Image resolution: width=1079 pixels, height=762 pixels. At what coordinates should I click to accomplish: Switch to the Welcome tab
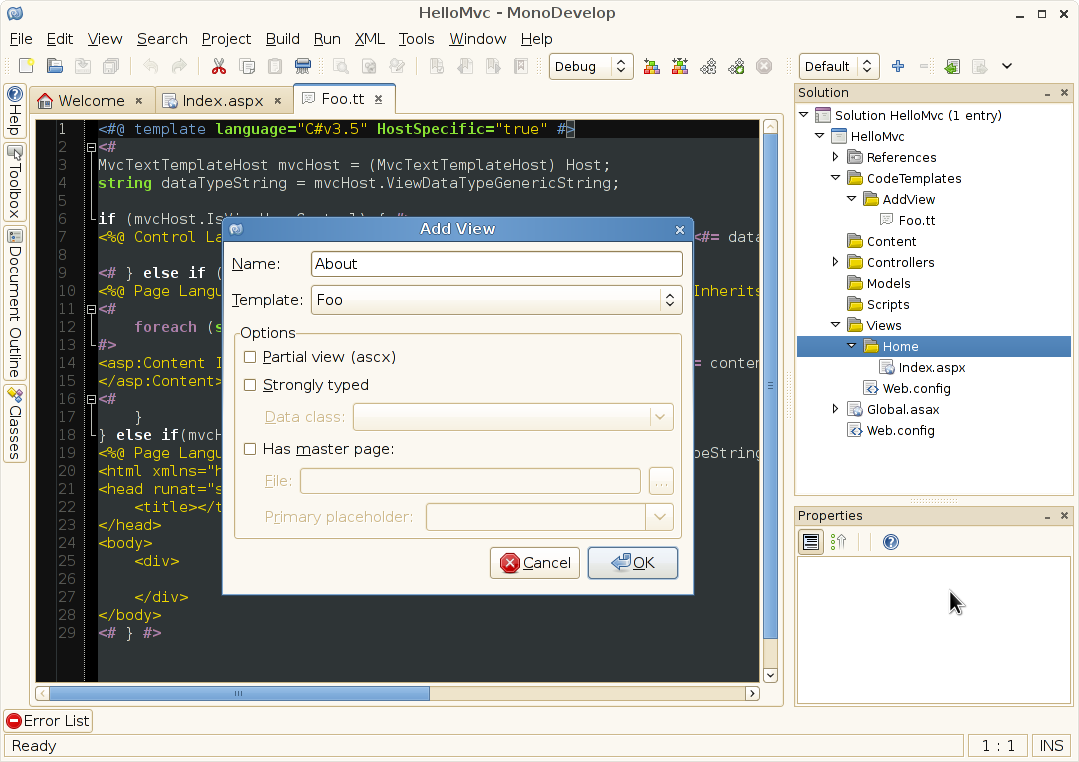coord(91,100)
